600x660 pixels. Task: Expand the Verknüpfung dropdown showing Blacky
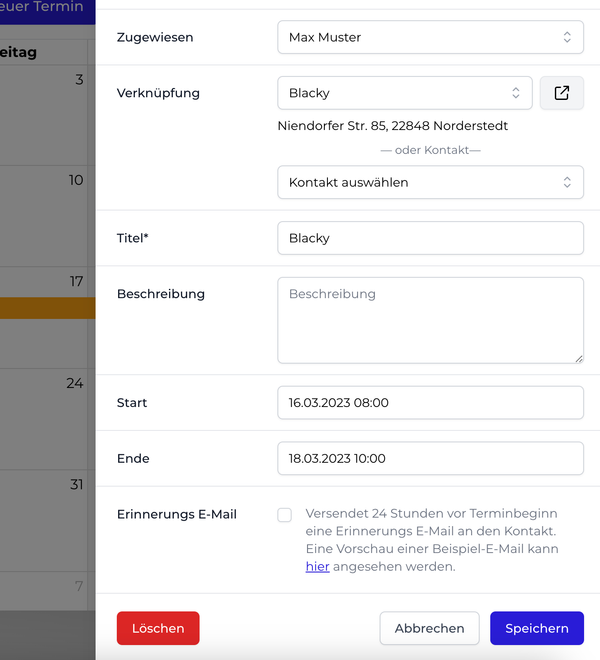[405, 93]
